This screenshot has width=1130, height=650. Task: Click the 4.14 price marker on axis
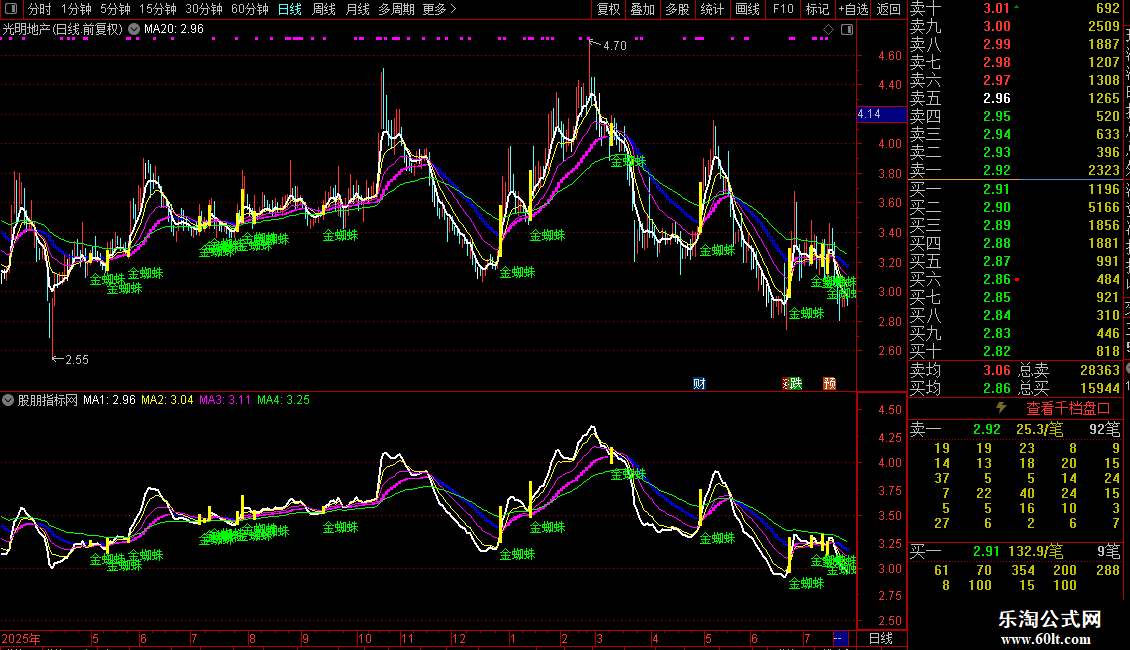pos(881,114)
